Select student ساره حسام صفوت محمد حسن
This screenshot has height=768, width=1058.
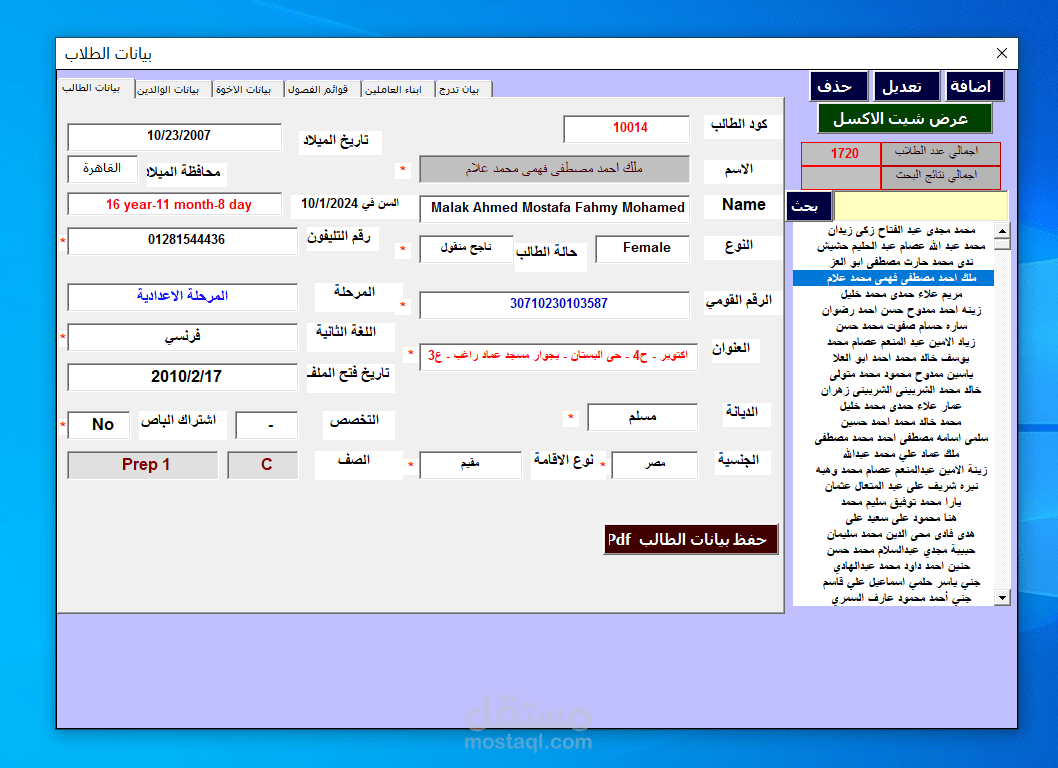tap(893, 326)
